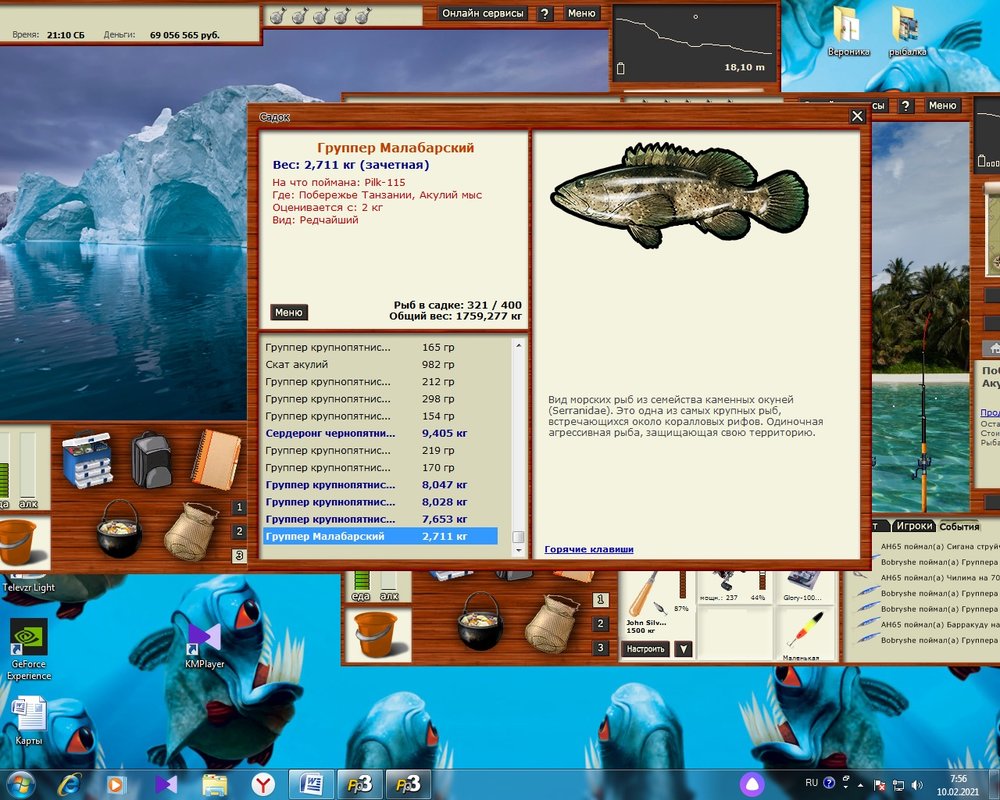Switch to tackle slot 3 in right game window
The width and height of the screenshot is (1000, 800).
tap(600, 648)
